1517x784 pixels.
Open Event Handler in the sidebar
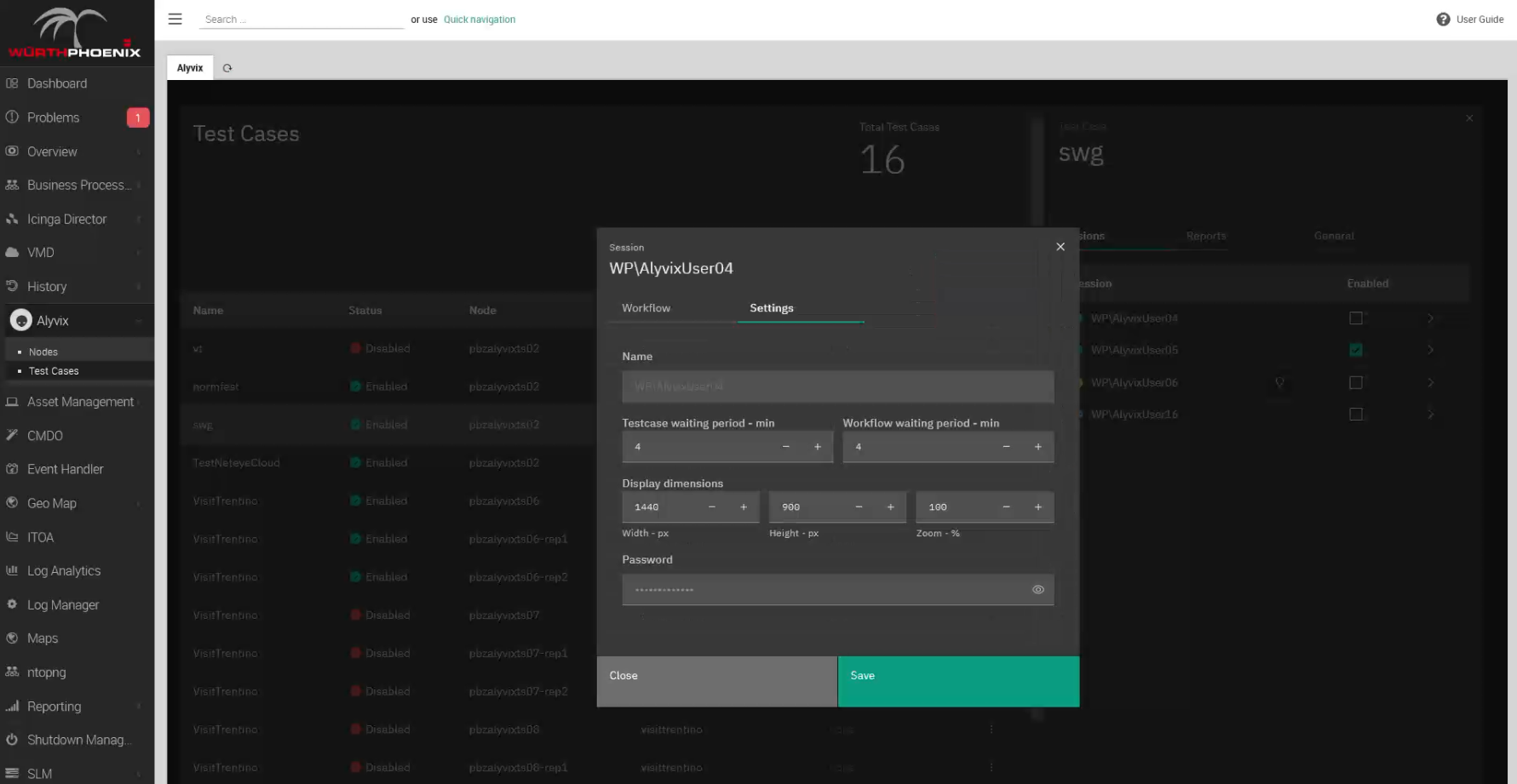[x=65, y=469]
